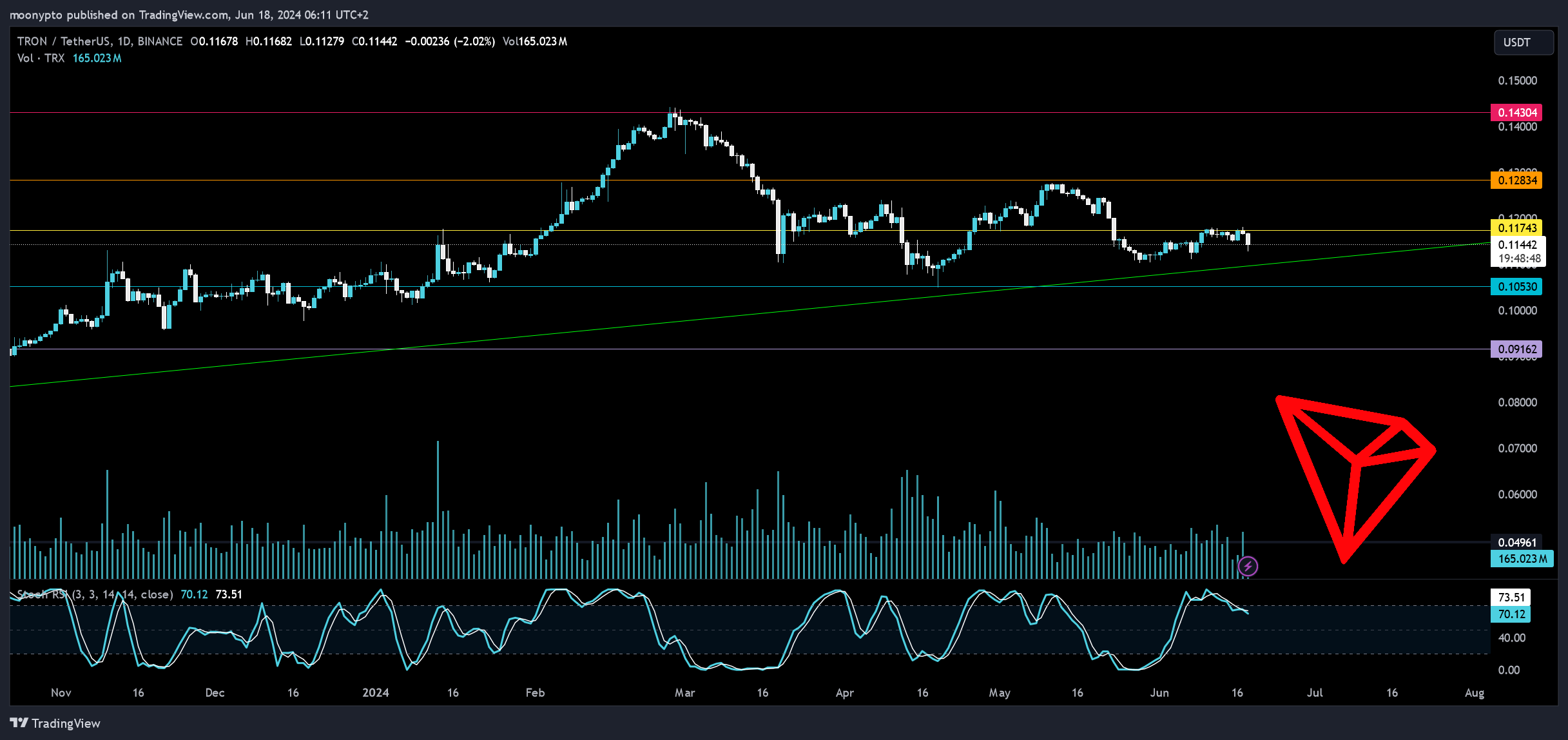1568x740 pixels.
Task: Click the 0.08000 price axis label
Action: point(1517,402)
